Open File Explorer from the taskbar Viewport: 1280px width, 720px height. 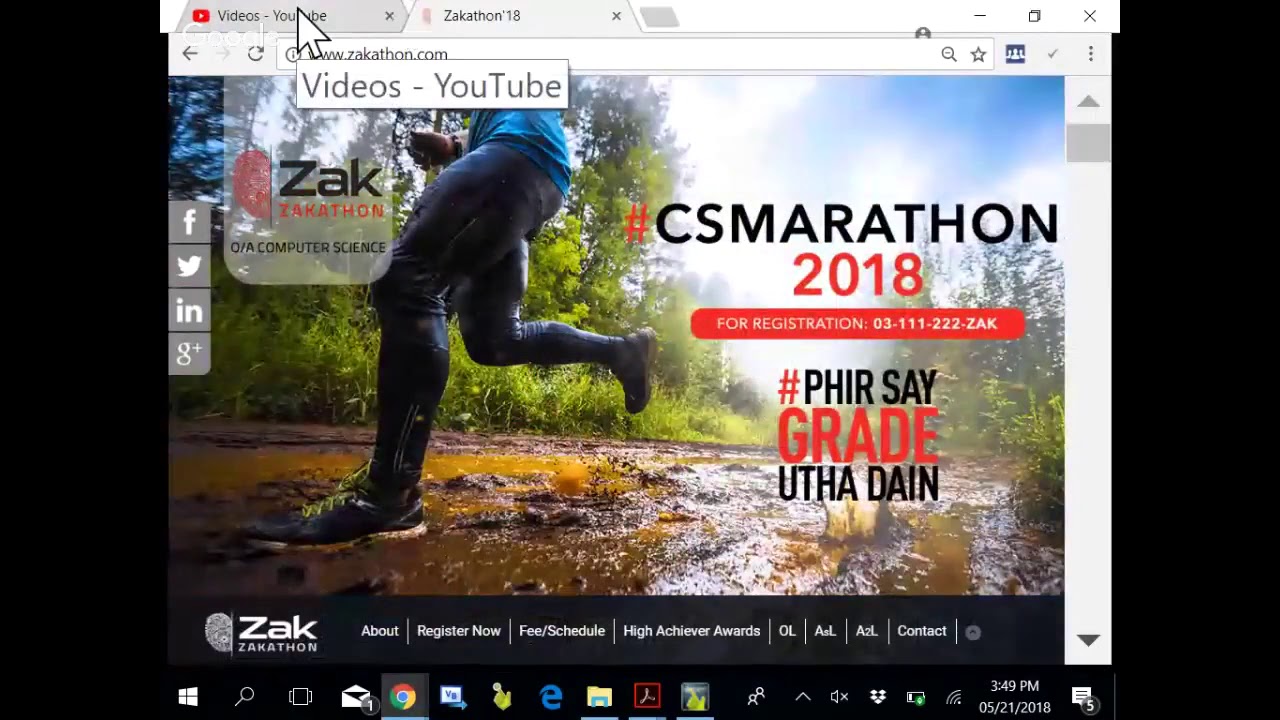(599, 696)
